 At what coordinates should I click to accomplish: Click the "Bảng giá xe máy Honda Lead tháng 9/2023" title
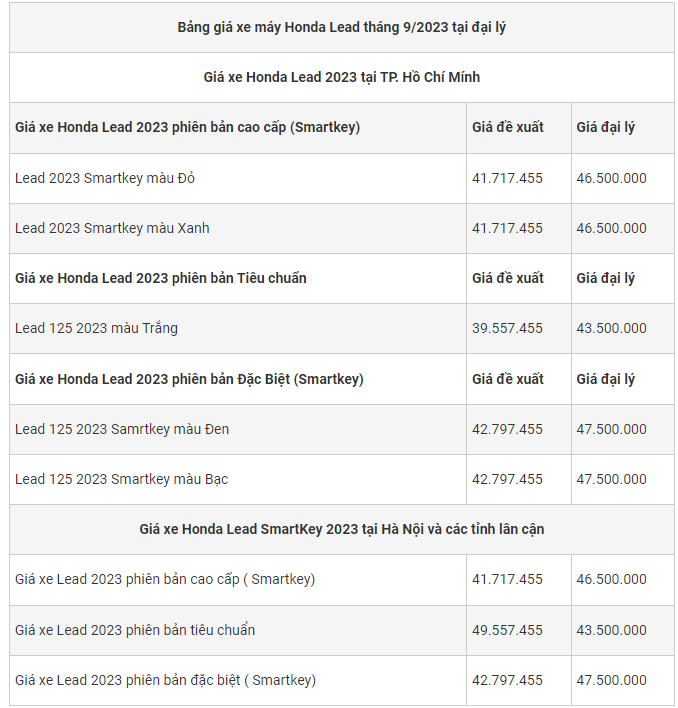[x=341, y=27]
